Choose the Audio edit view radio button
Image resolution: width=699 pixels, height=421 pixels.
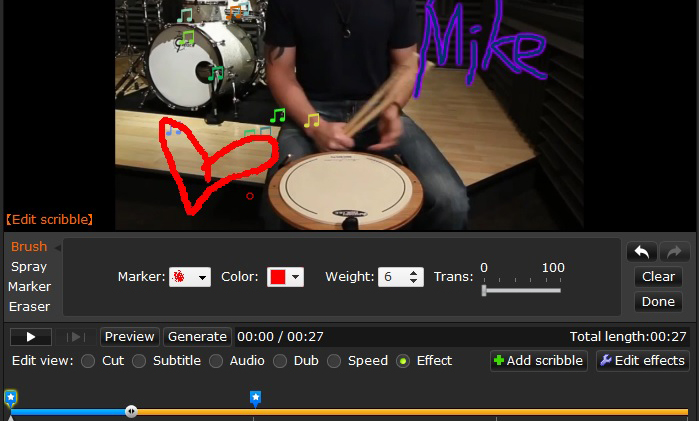(216, 361)
